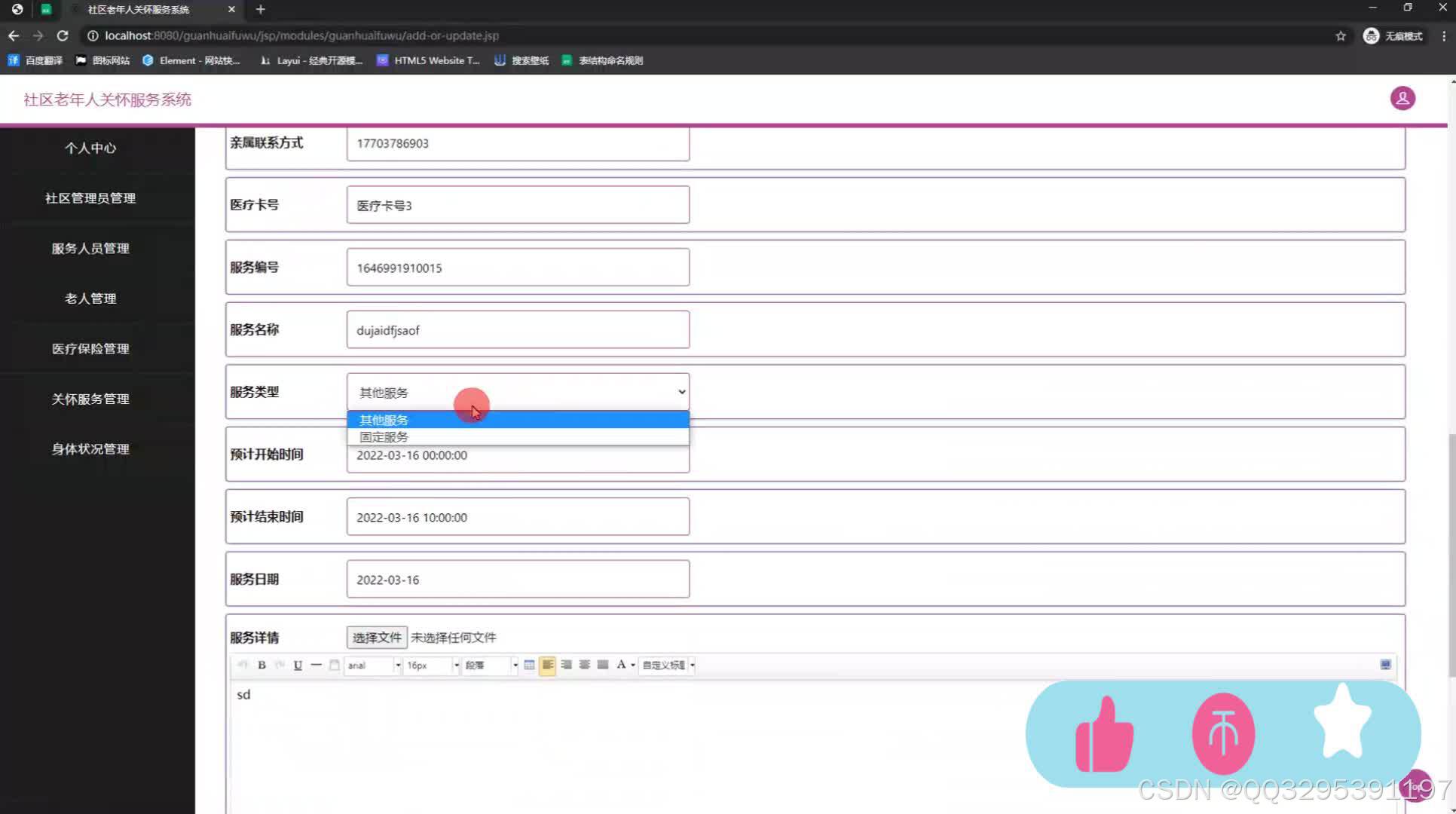Click the 服务编号 input field
The image size is (1456, 814).
pos(518,268)
